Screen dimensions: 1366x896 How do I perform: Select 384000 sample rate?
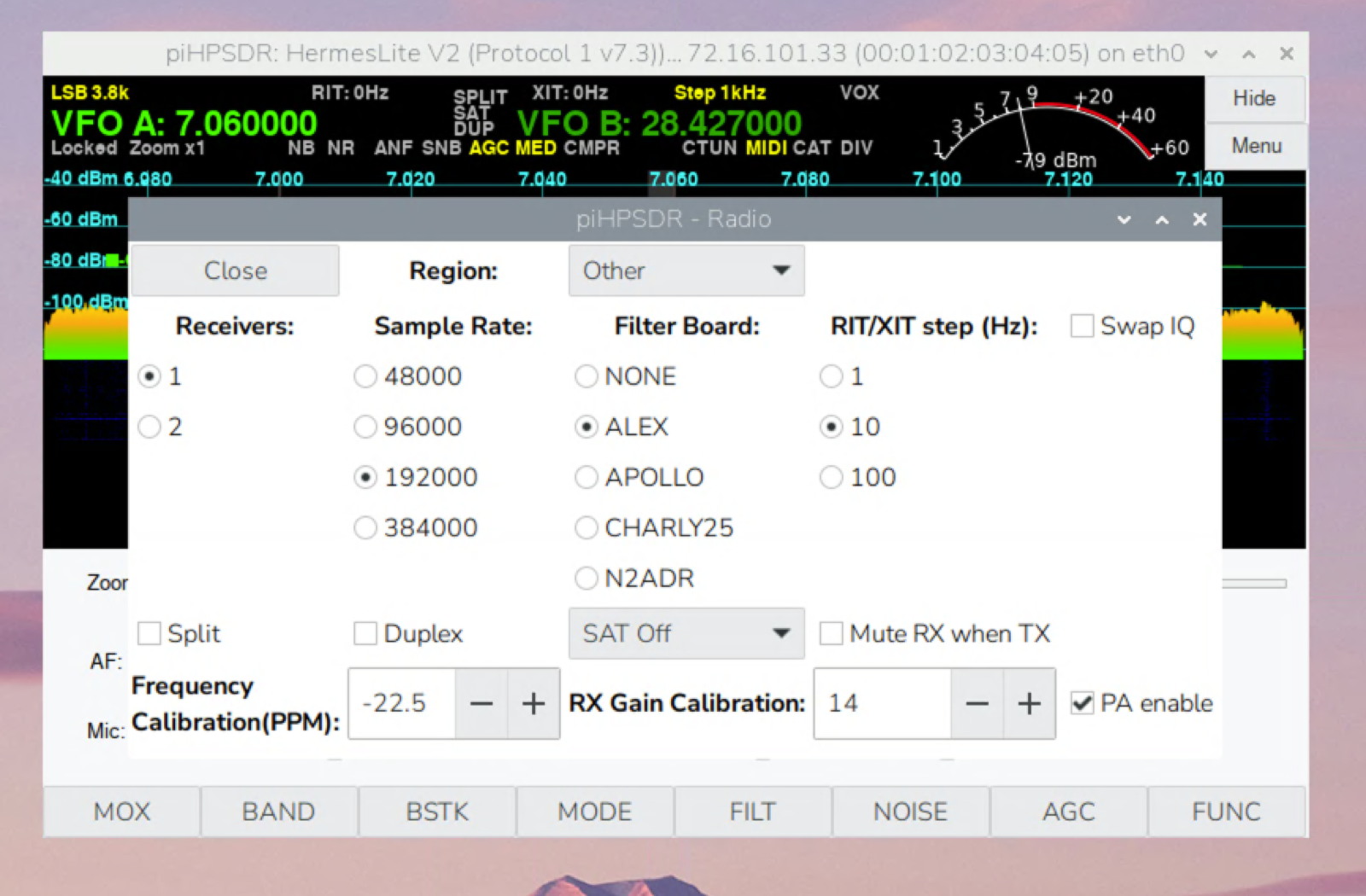[x=365, y=528]
